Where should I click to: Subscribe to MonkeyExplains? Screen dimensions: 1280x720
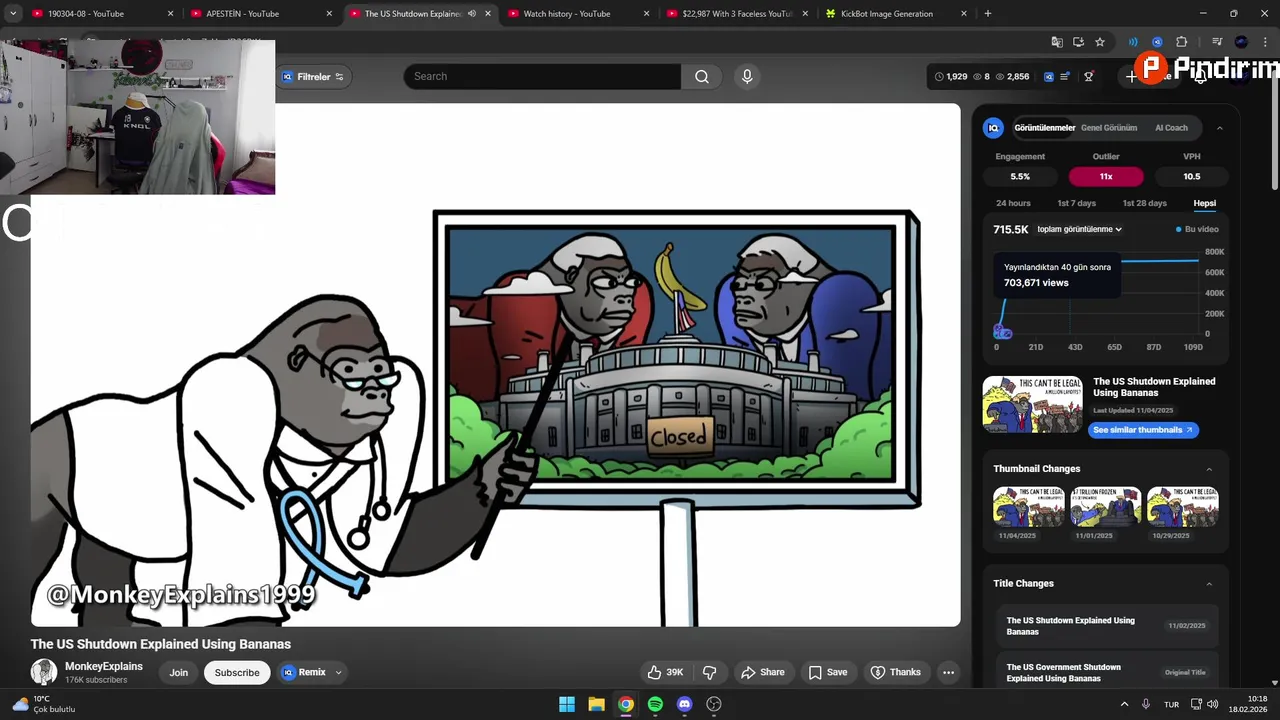coord(237,672)
